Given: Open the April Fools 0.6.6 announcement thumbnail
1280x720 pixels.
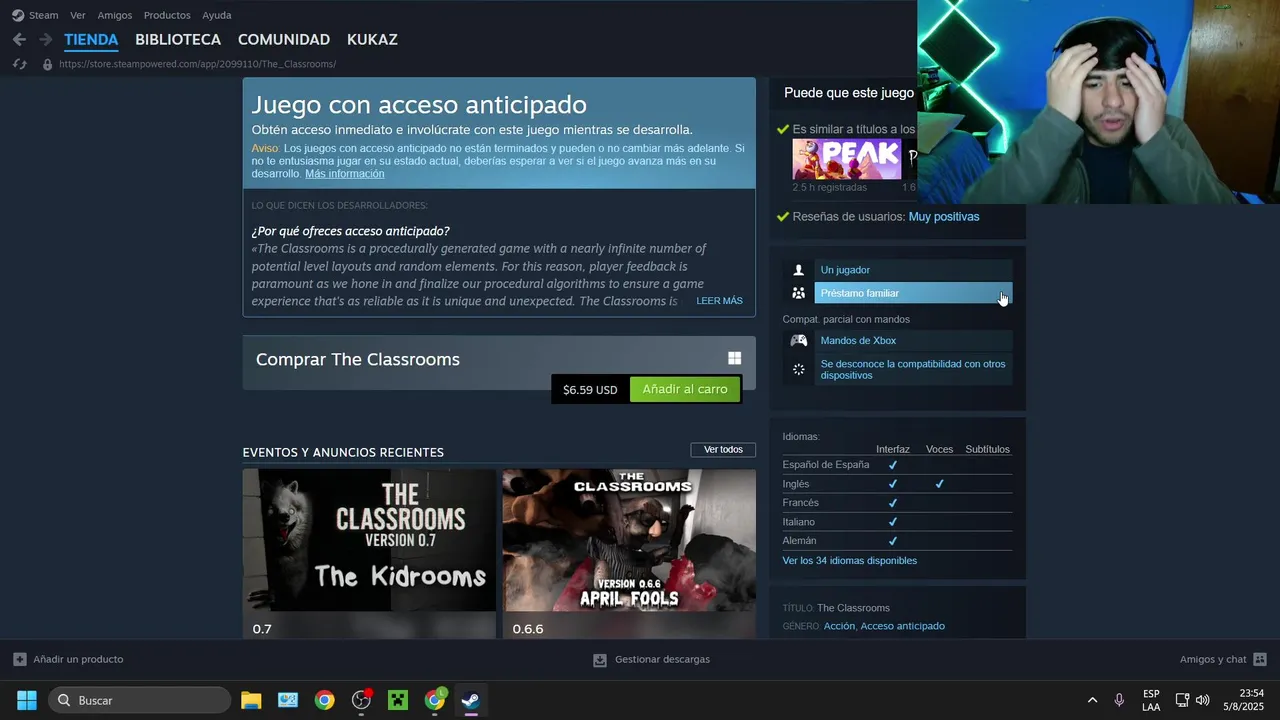Looking at the screenshot, I should pos(629,540).
